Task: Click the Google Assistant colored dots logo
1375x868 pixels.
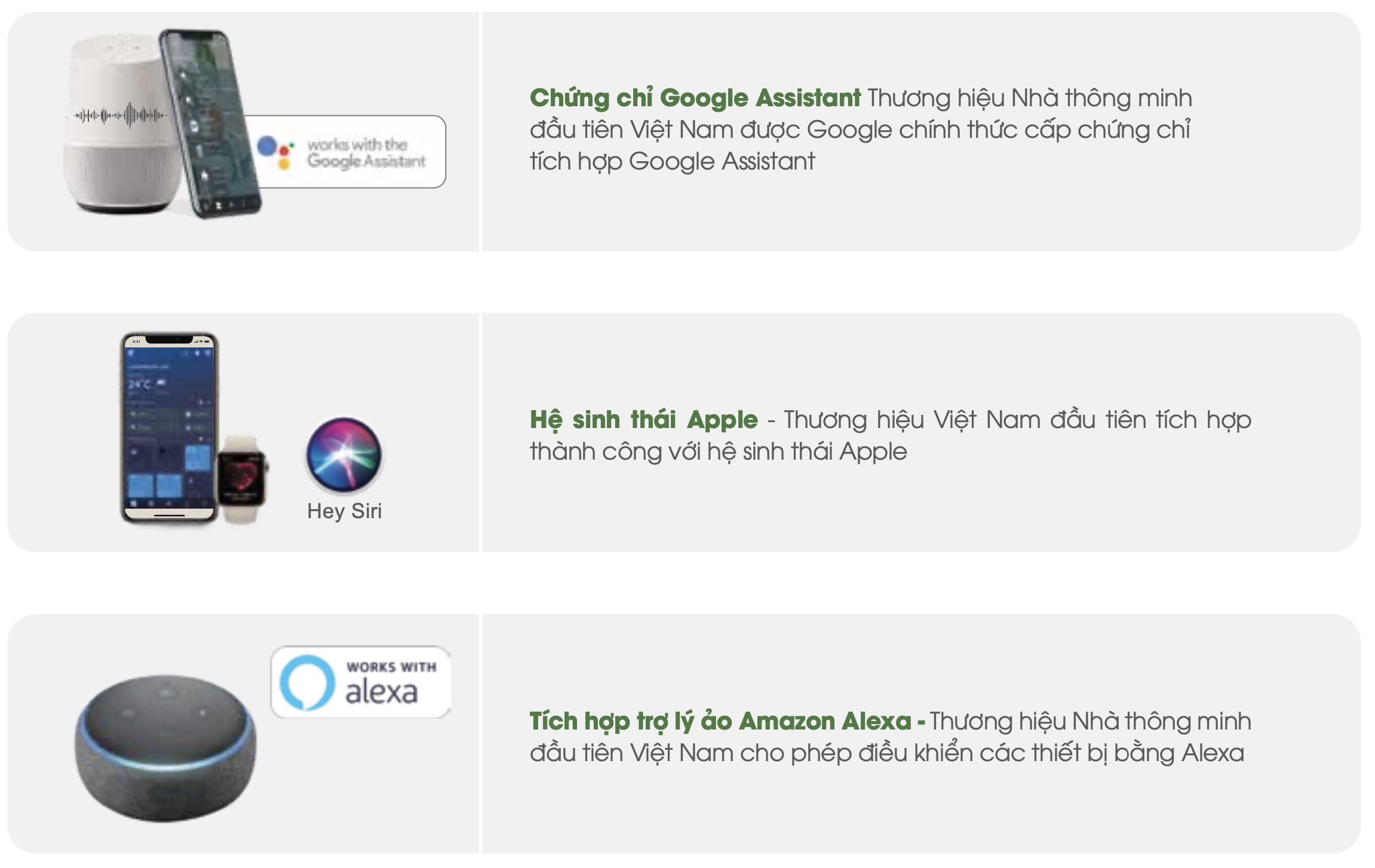Action: (275, 152)
